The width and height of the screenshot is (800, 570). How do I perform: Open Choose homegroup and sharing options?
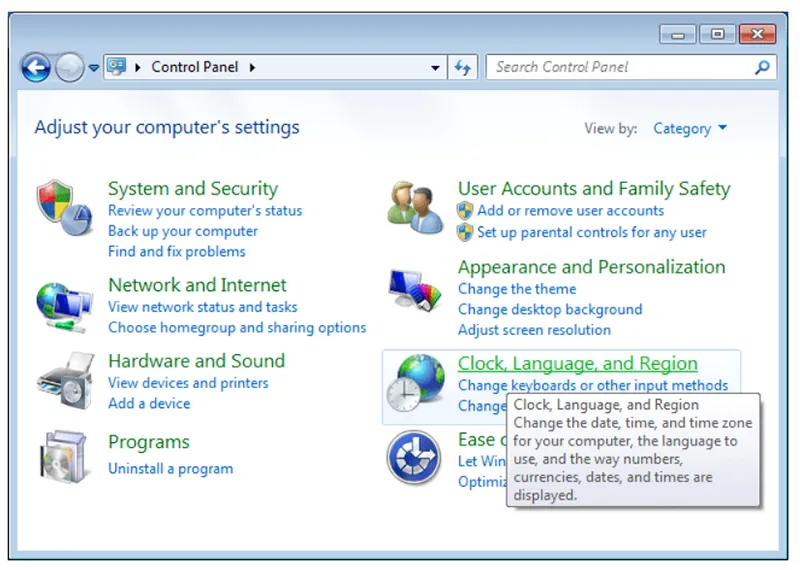(x=237, y=327)
